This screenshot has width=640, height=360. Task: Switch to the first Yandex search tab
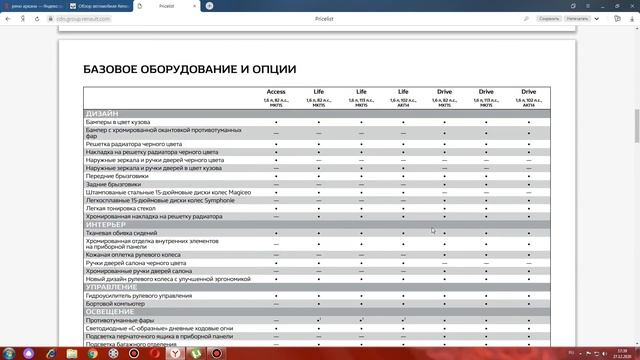click(34, 6)
